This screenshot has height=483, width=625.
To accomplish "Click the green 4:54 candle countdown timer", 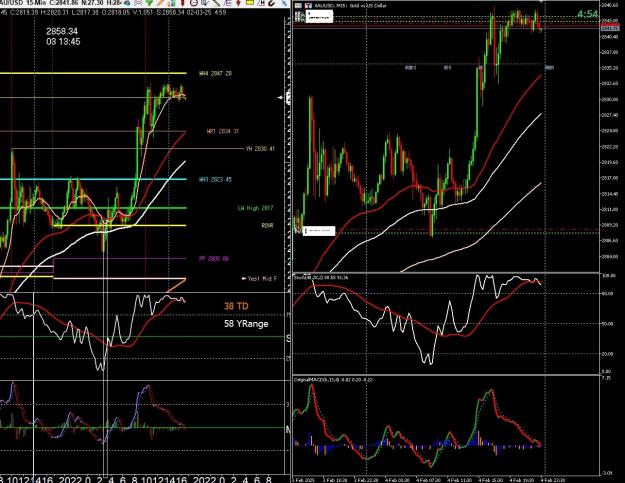I will tap(588, 14).
